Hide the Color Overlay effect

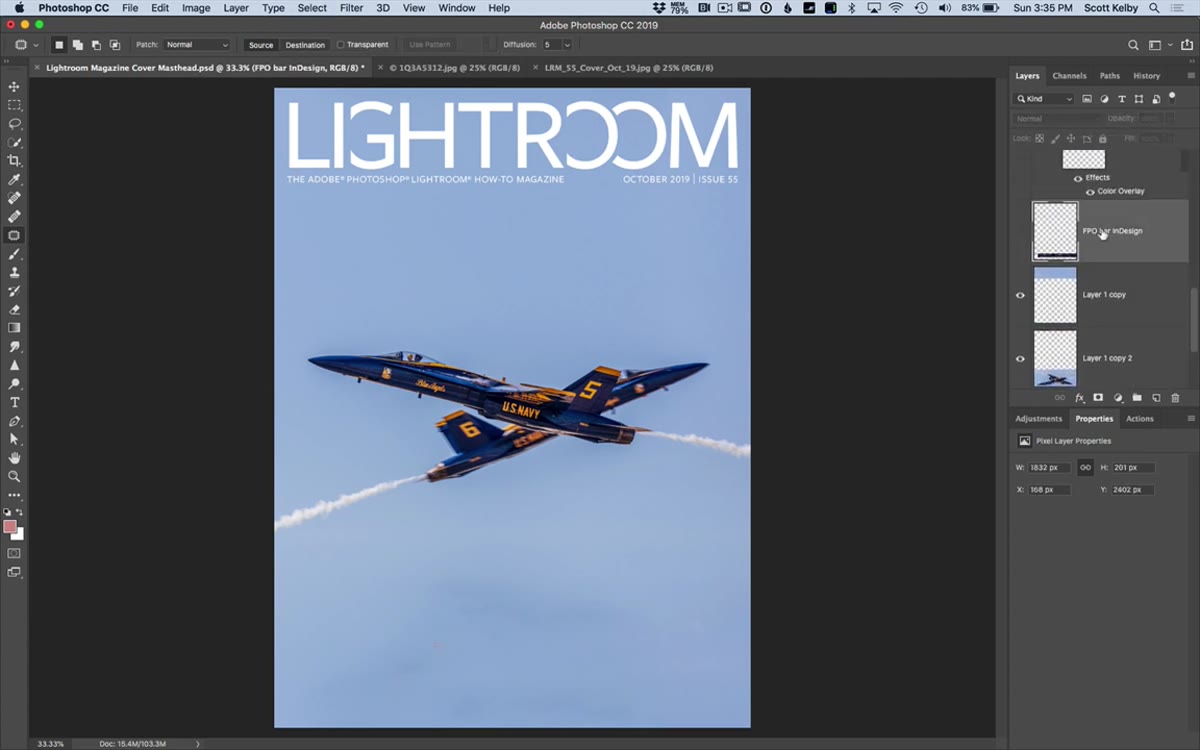(1090, 191)
